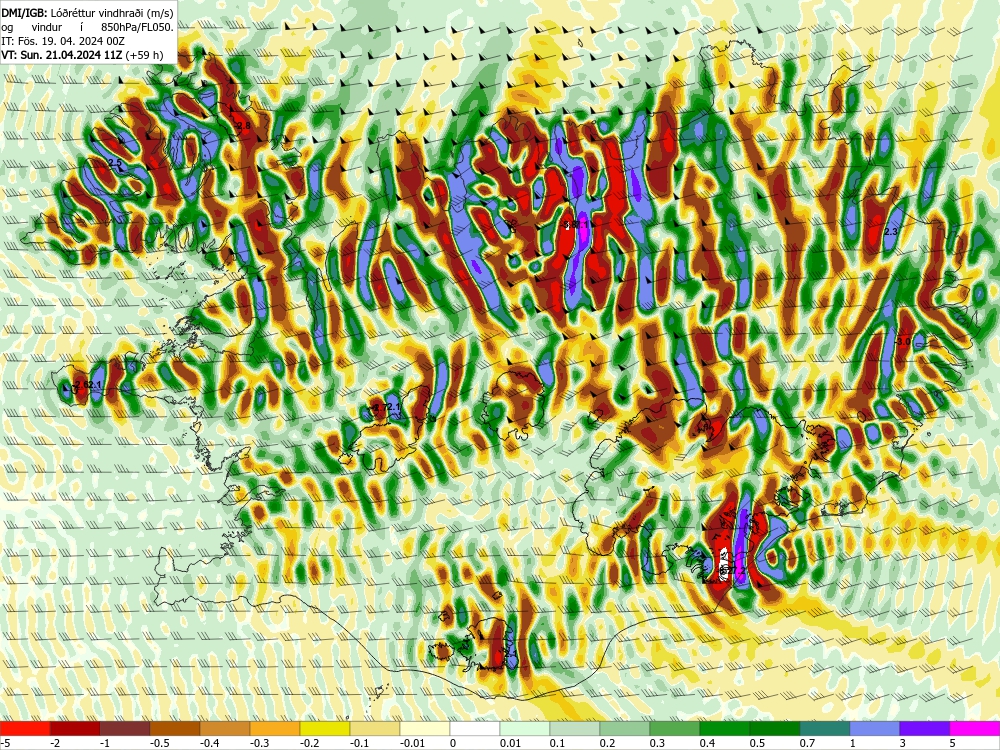Click the '850hPa/FL050.' level text
This screenshot has width=1000, height=750.
point(137,27)
